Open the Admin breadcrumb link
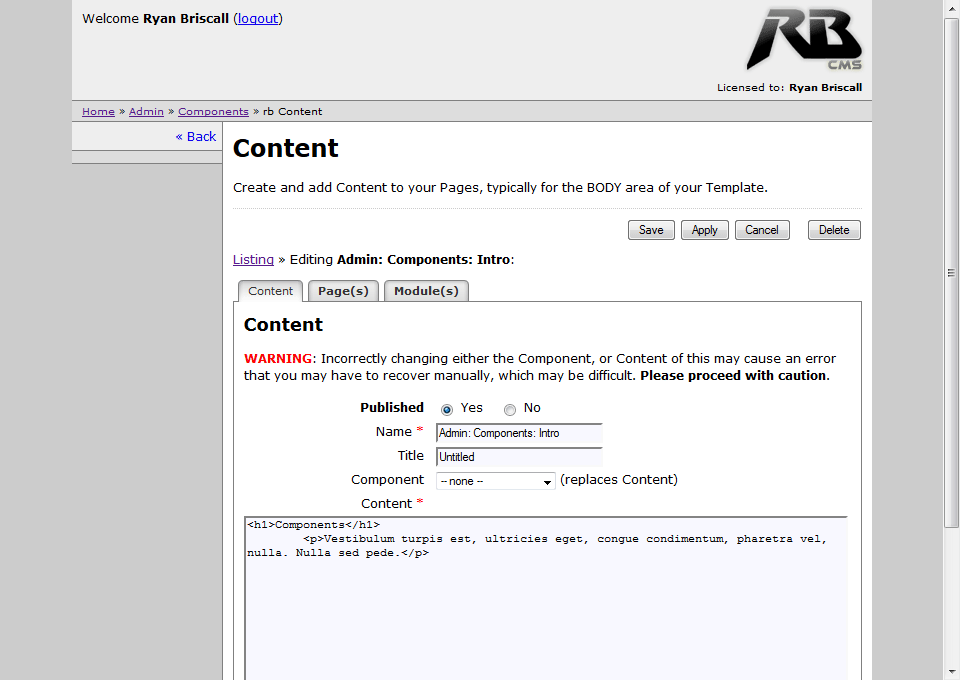 (146, 112)
